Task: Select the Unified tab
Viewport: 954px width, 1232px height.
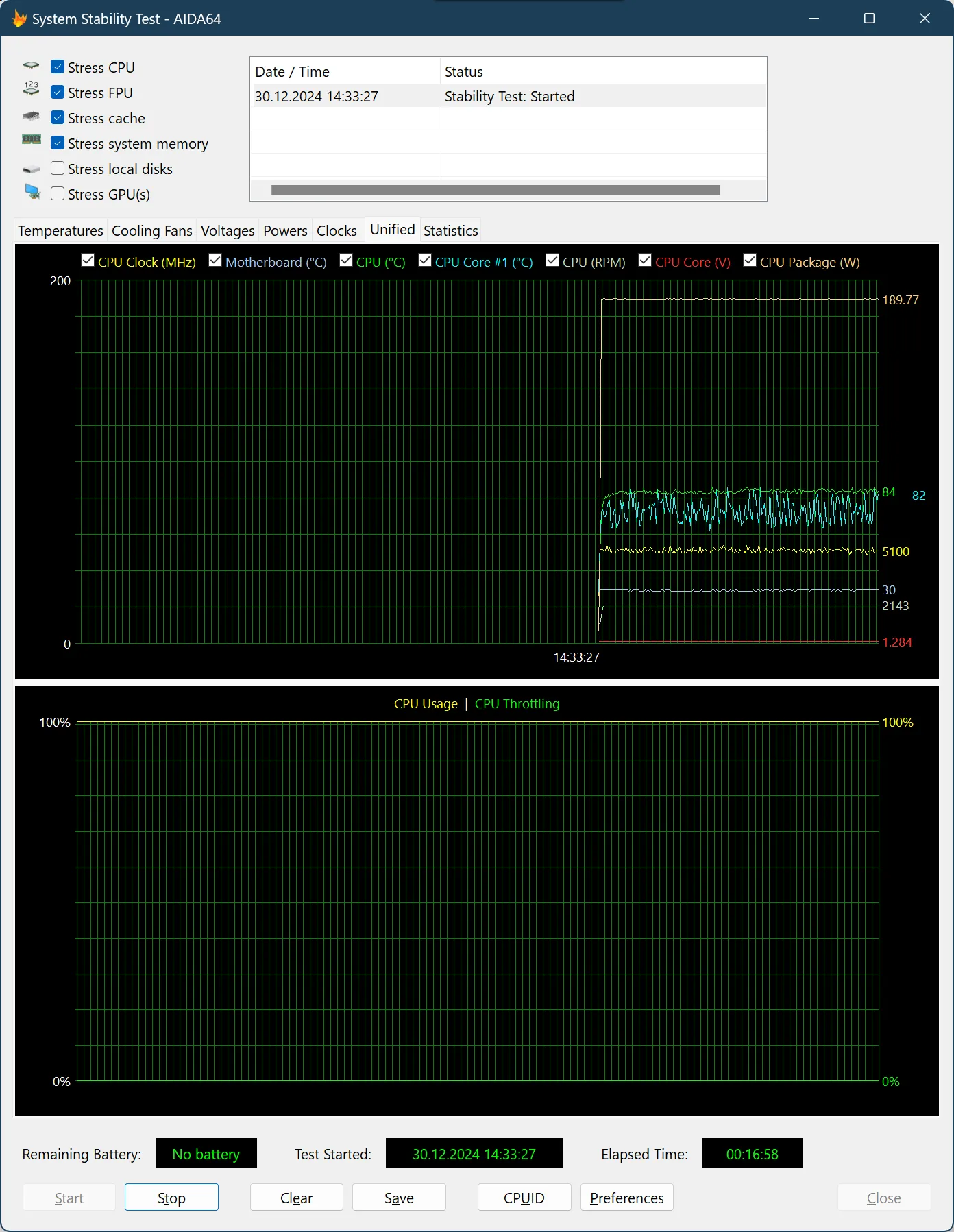Action: pyautogui.click(x=393, y=230)
